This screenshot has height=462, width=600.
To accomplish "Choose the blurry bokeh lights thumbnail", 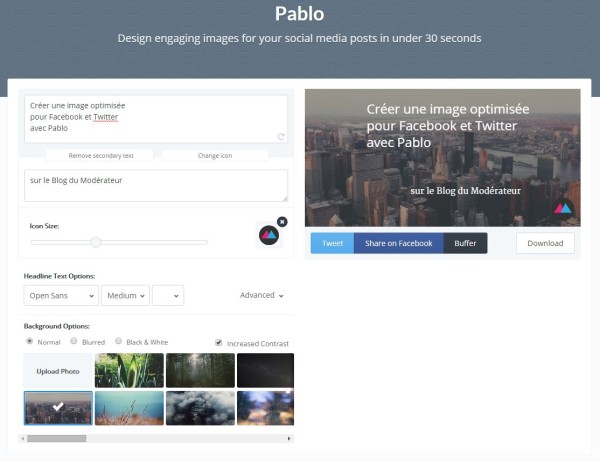I will point(266,408).
